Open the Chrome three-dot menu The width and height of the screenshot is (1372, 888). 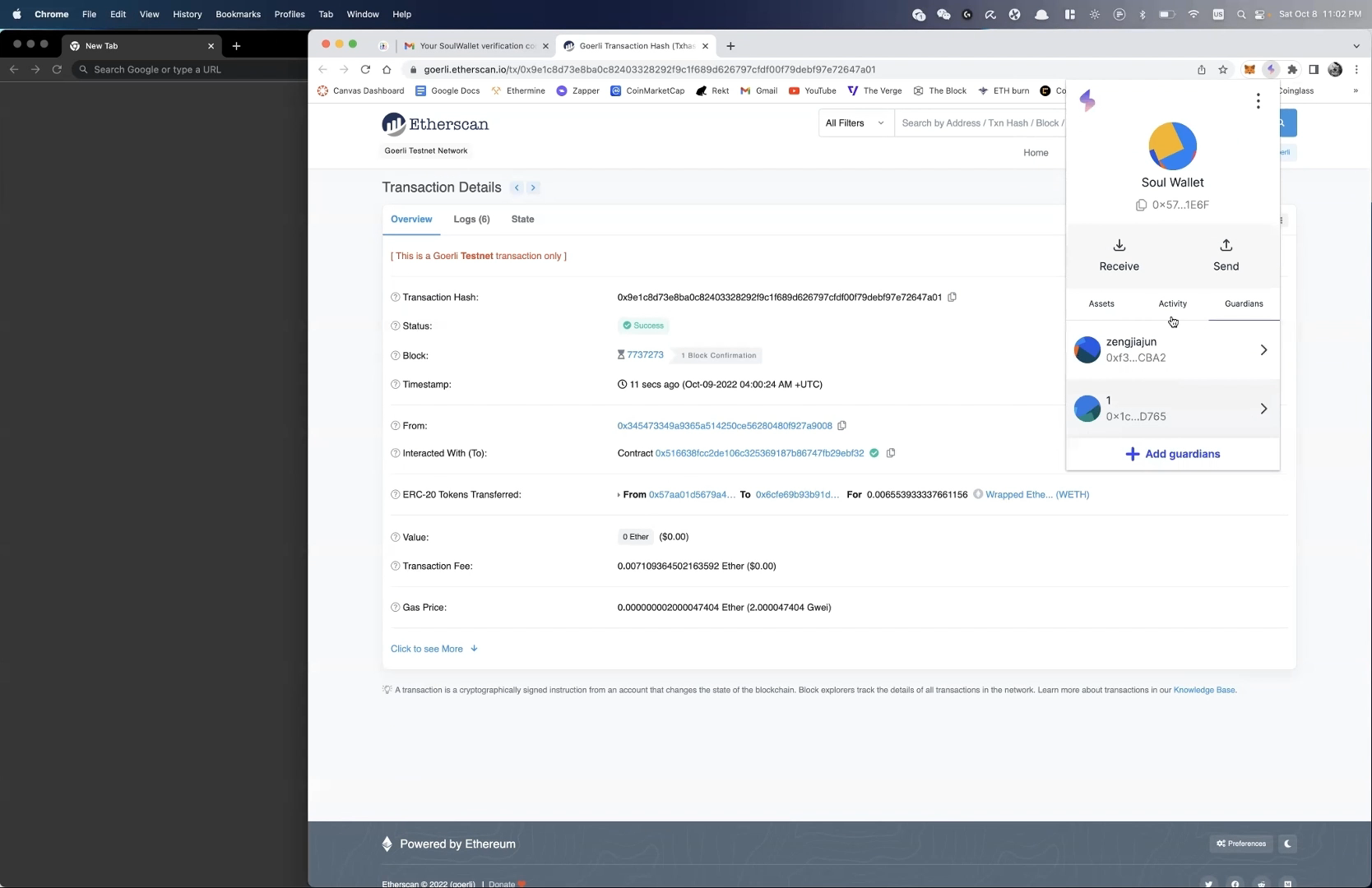coord(1356,69)
